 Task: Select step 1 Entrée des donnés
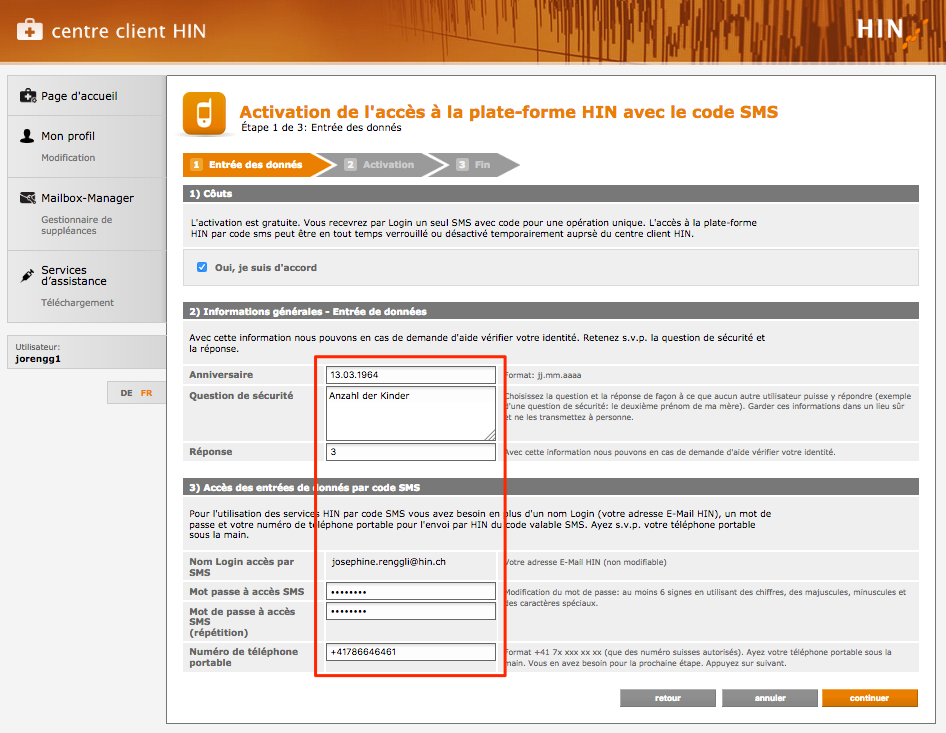pos(255,165)
